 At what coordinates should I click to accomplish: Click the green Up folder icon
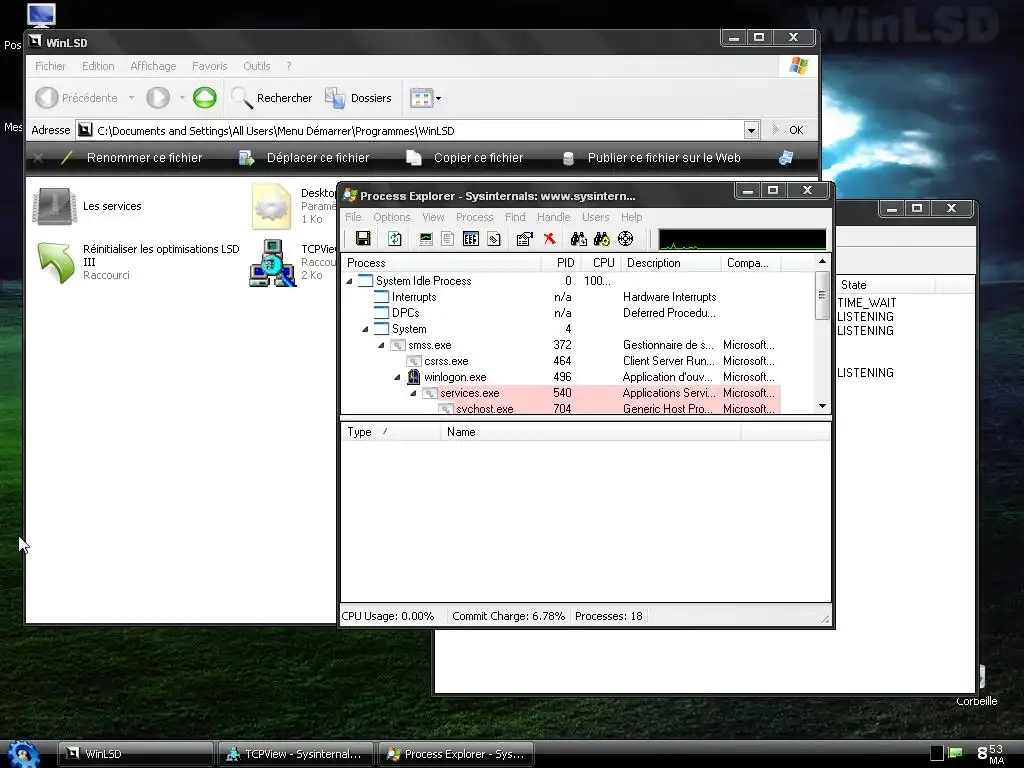coord(204,98)
